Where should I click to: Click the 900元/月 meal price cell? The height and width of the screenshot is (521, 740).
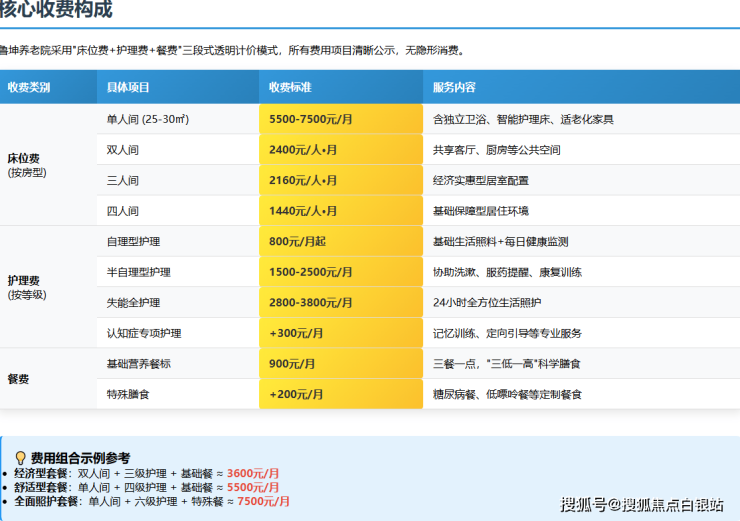tap(292, 364)
